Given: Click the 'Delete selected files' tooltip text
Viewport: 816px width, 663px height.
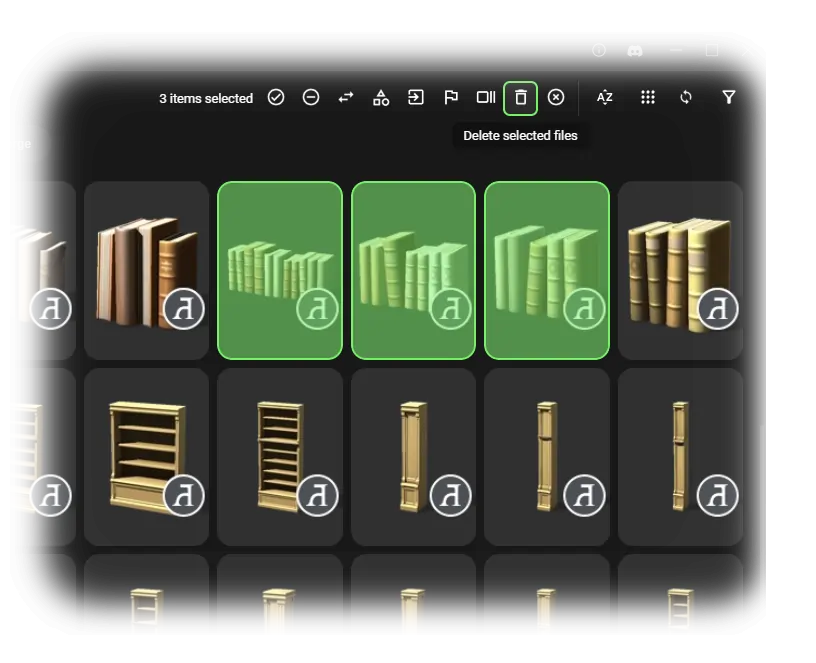Looking at the screenshot, I should coord(520,136).
